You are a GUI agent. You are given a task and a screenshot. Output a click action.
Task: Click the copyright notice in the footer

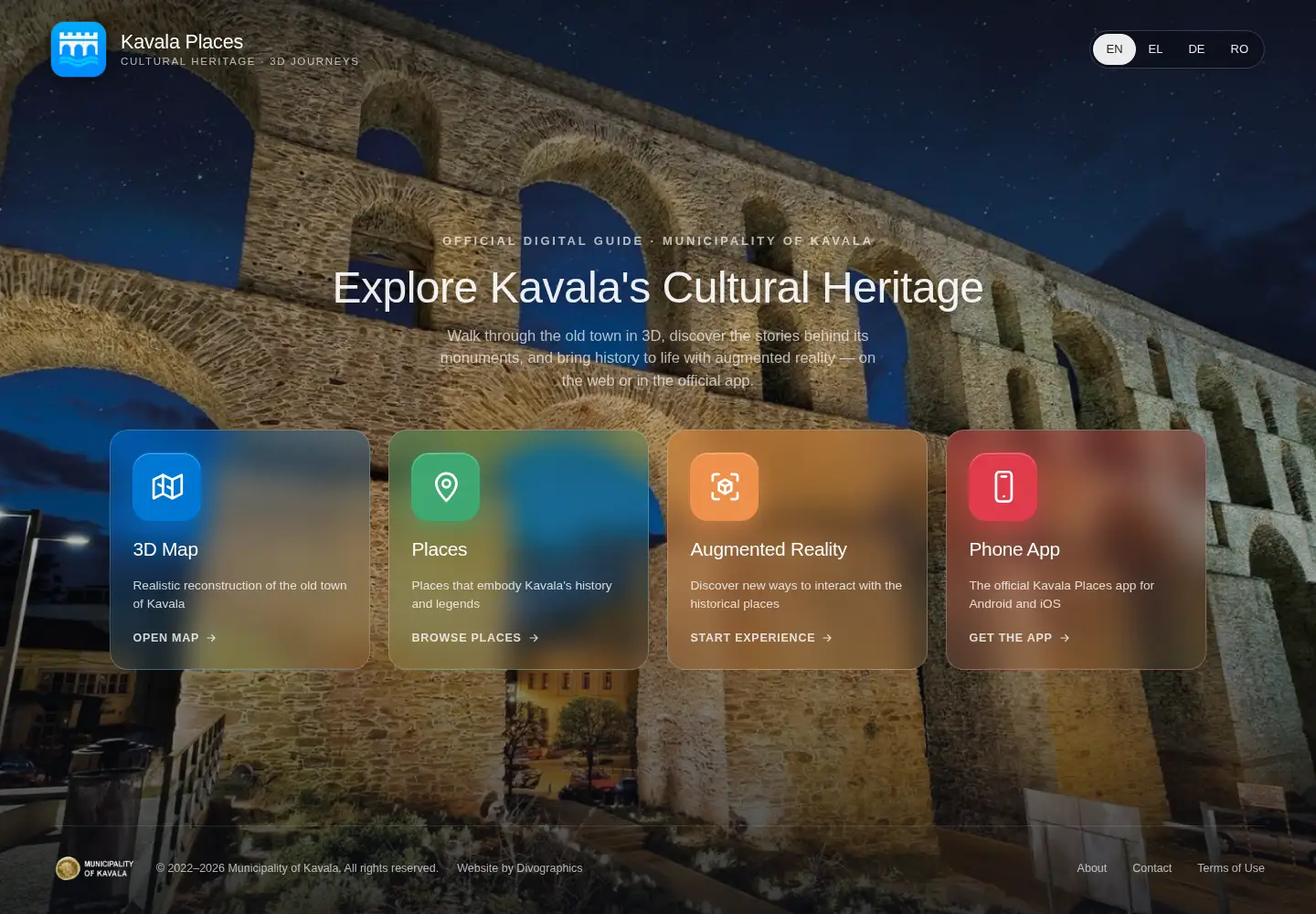(x=297, y=868)
